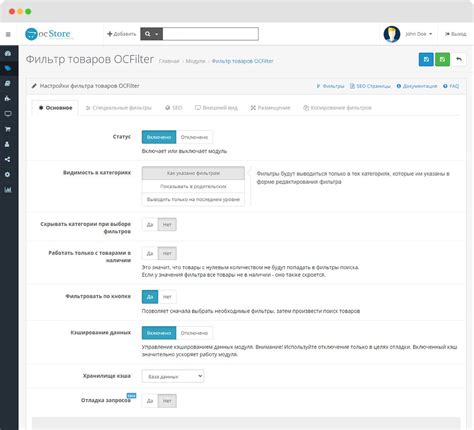This screenshot has height=430, width=474.
Task: Switch to Внешний вид tab
Action: coord(216,108)
